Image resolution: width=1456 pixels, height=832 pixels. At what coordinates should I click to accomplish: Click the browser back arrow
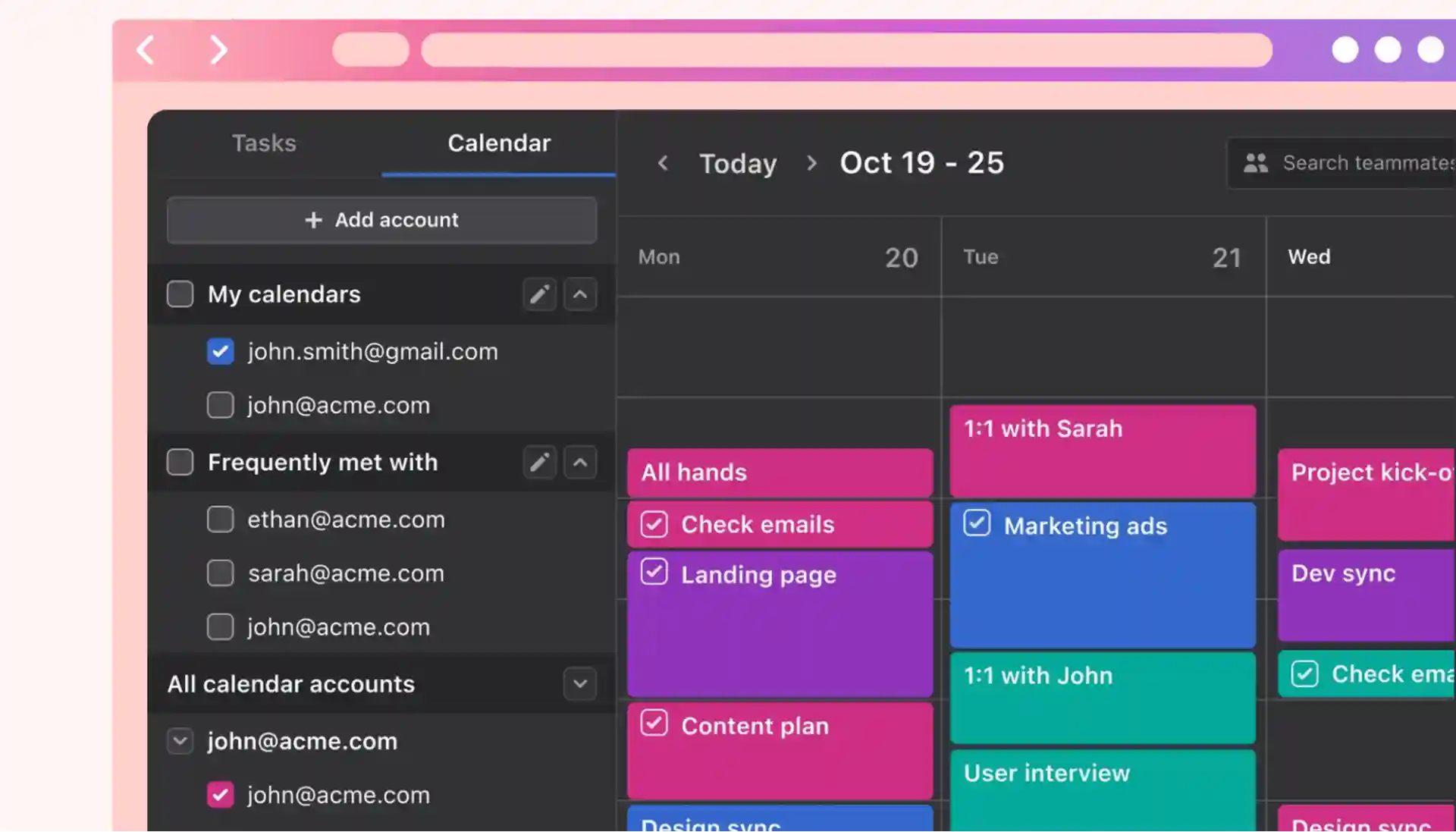[x=146, y=50]
